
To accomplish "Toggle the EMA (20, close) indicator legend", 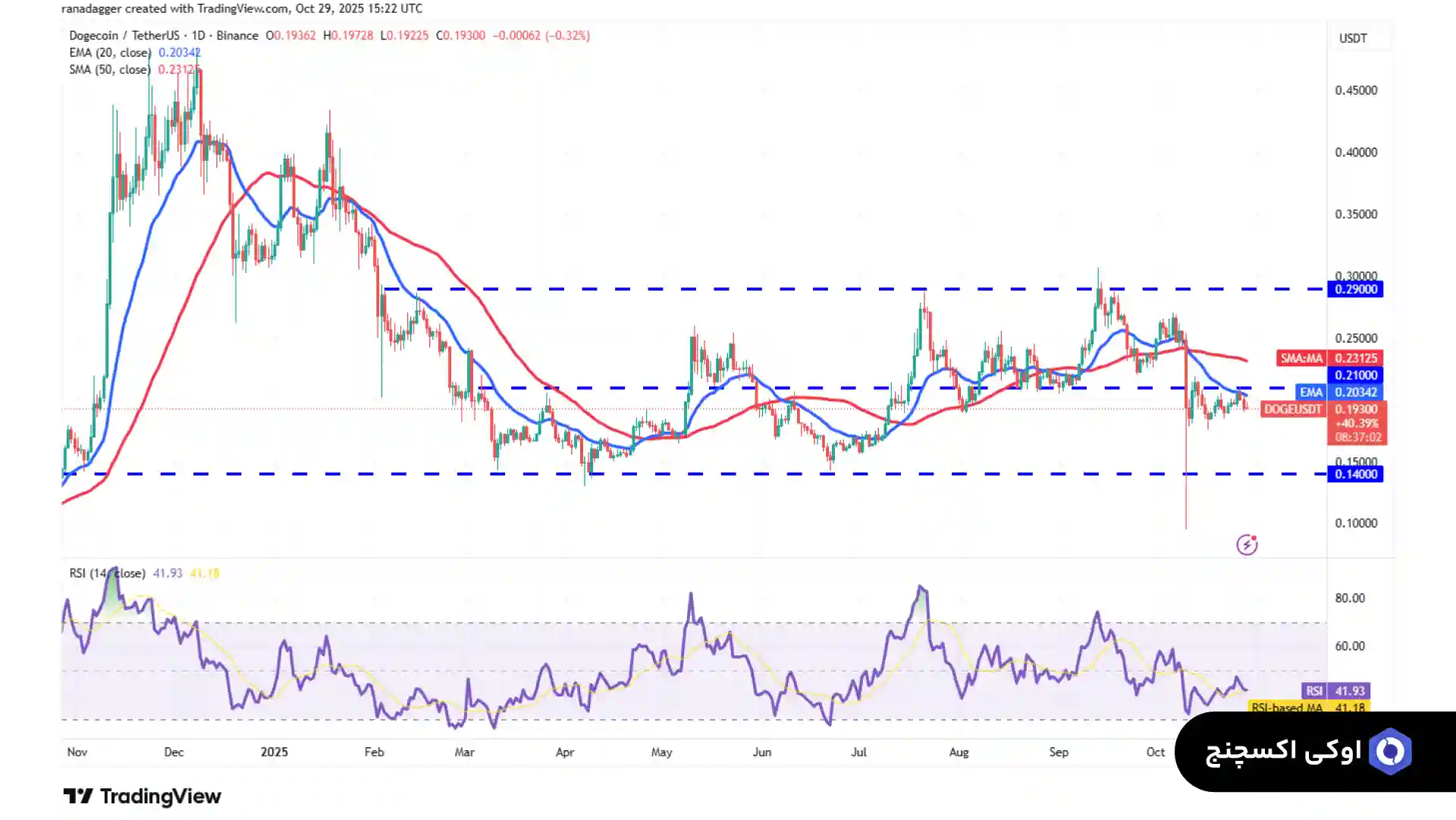I will click(110, 52).
